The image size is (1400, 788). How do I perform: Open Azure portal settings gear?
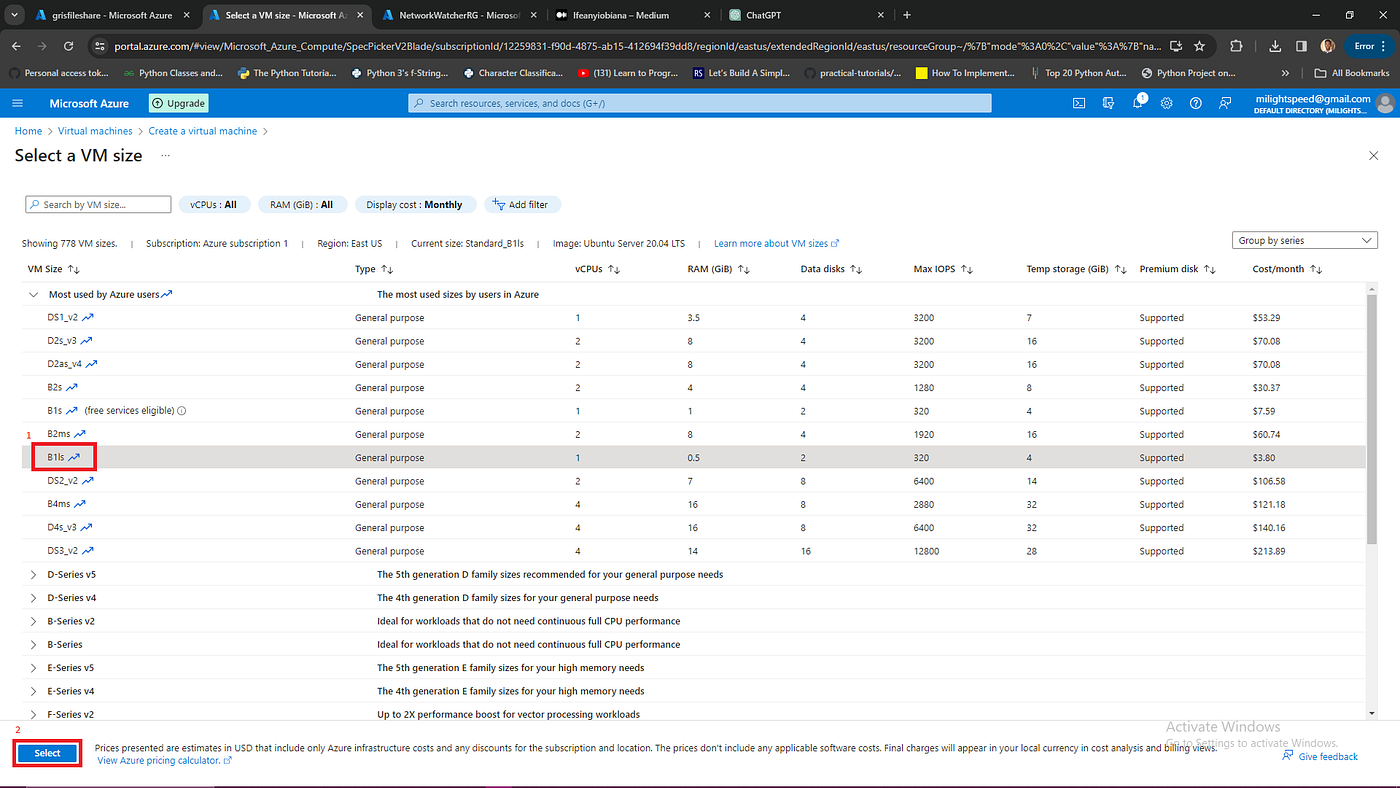[1166, 103]
